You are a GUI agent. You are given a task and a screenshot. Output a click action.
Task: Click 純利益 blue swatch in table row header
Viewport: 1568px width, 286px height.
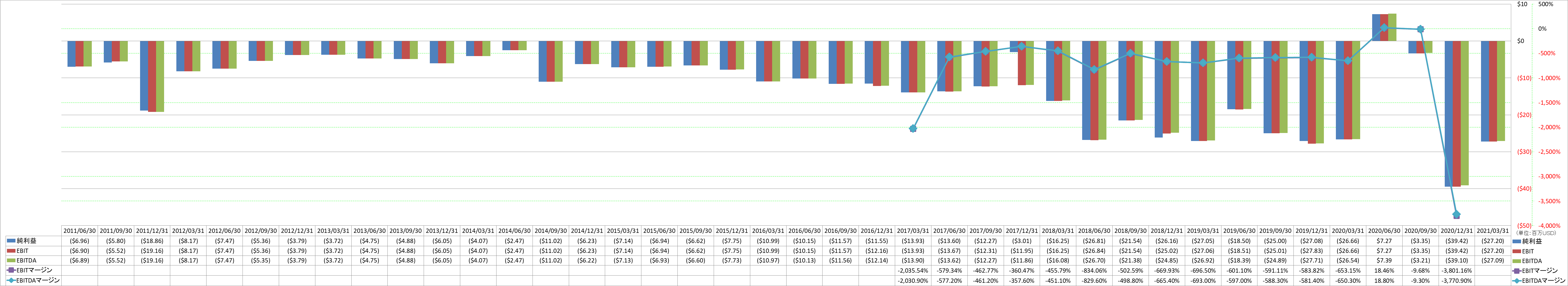click(11, 241)
